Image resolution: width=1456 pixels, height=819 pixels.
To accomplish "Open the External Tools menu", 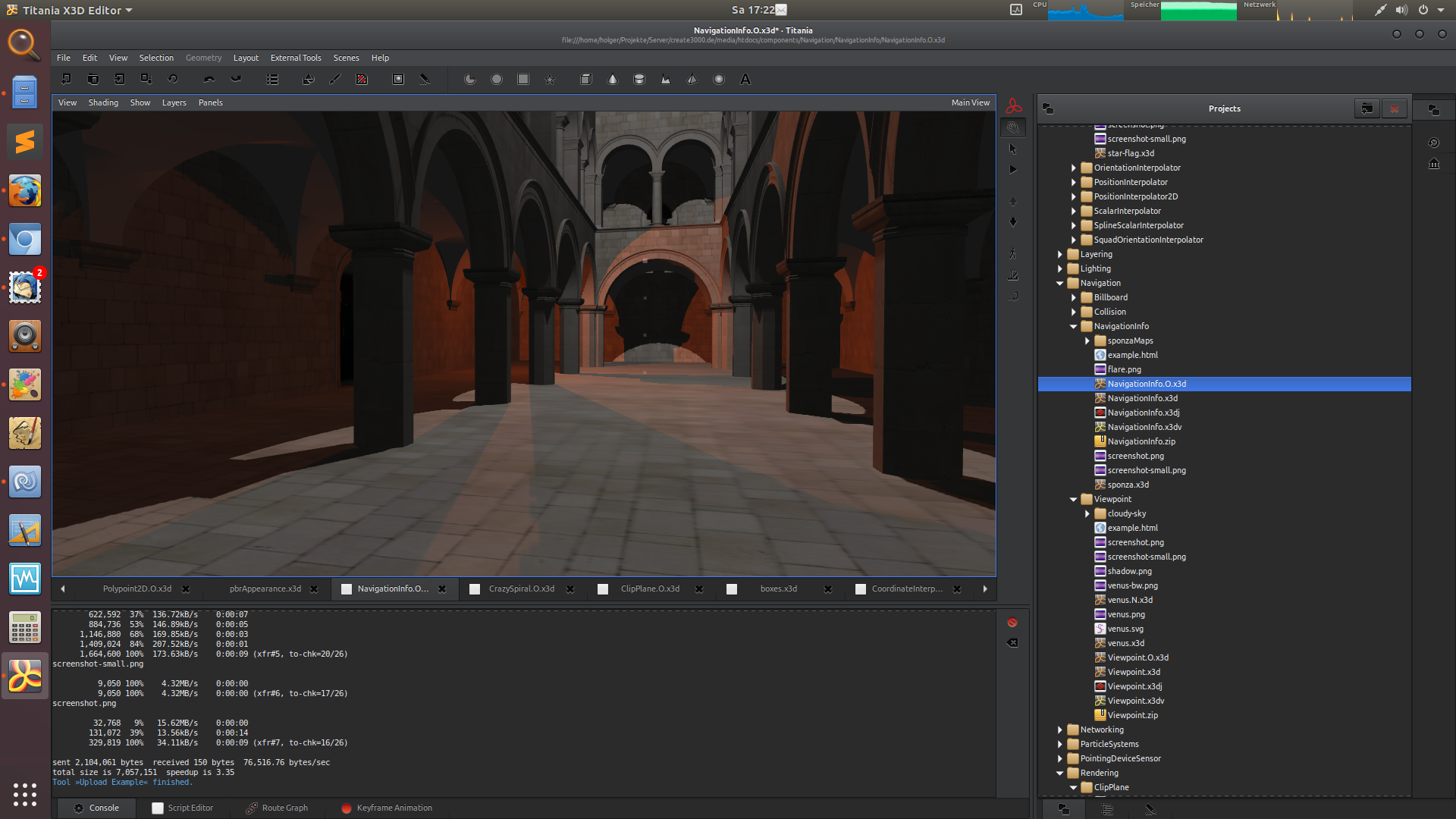I will [x=296, y=58].
